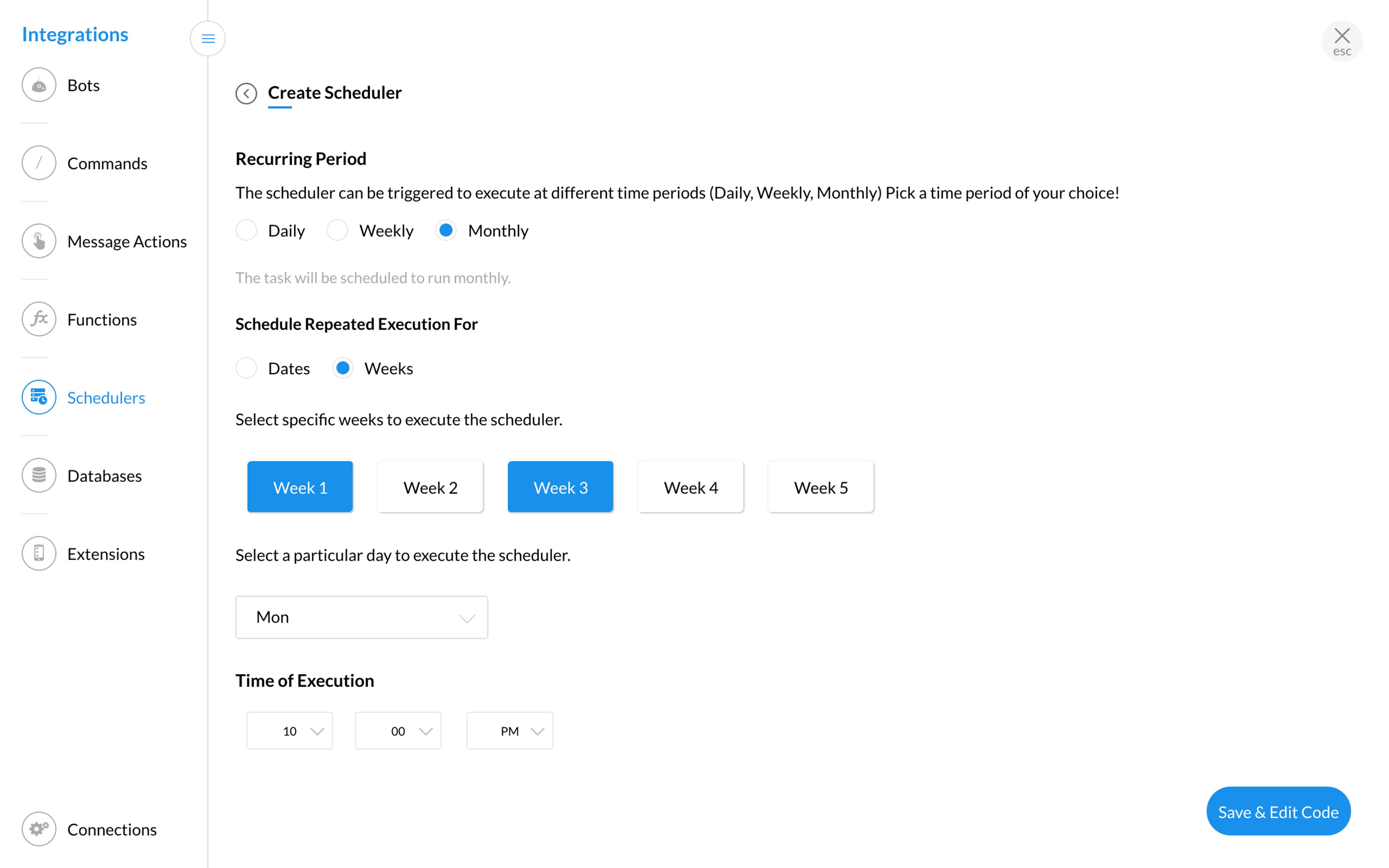
Task: Open the Message Actions icon
Action: [x=39, y=241]
